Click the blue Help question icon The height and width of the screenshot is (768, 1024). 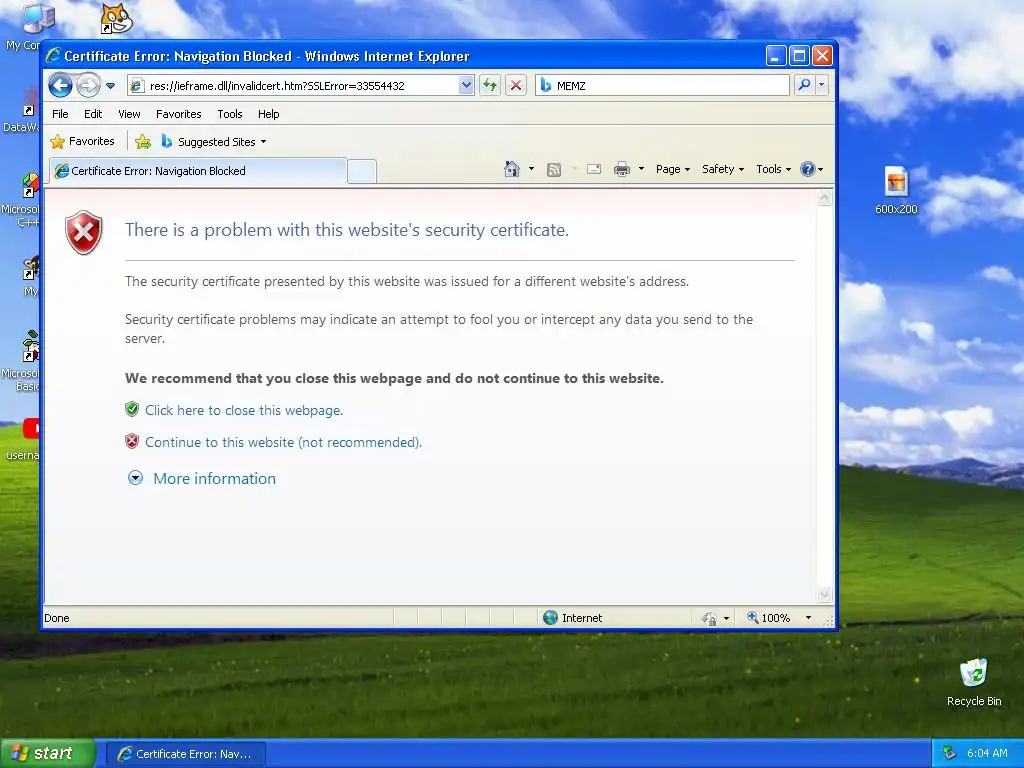[x=808, y=169]
